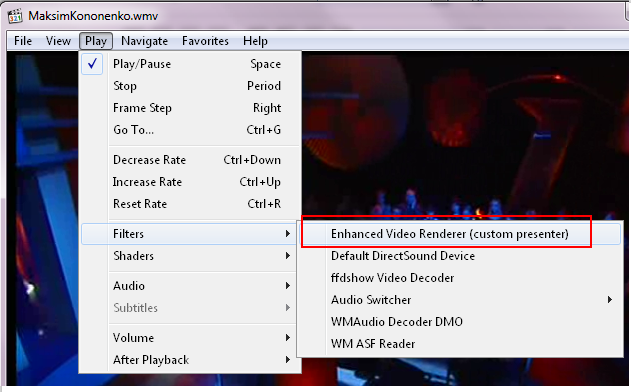This screenshot has width=631, height=392.
Task: Select Decrease Rate option
Action: pyautogui.click(x=191, y=160)
